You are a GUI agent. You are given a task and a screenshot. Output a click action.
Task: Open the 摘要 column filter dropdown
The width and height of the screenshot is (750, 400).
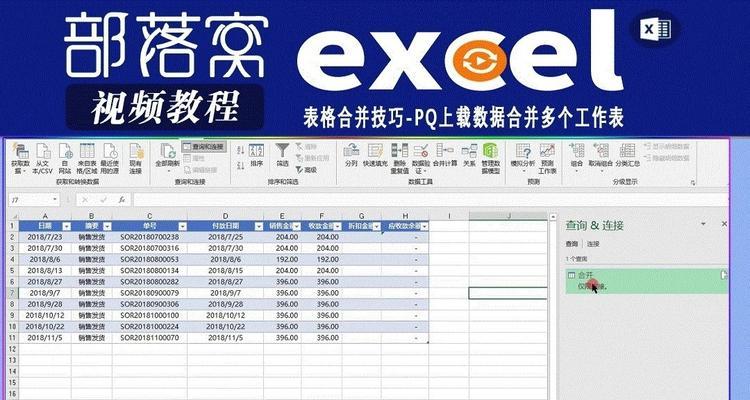[107, 226]
